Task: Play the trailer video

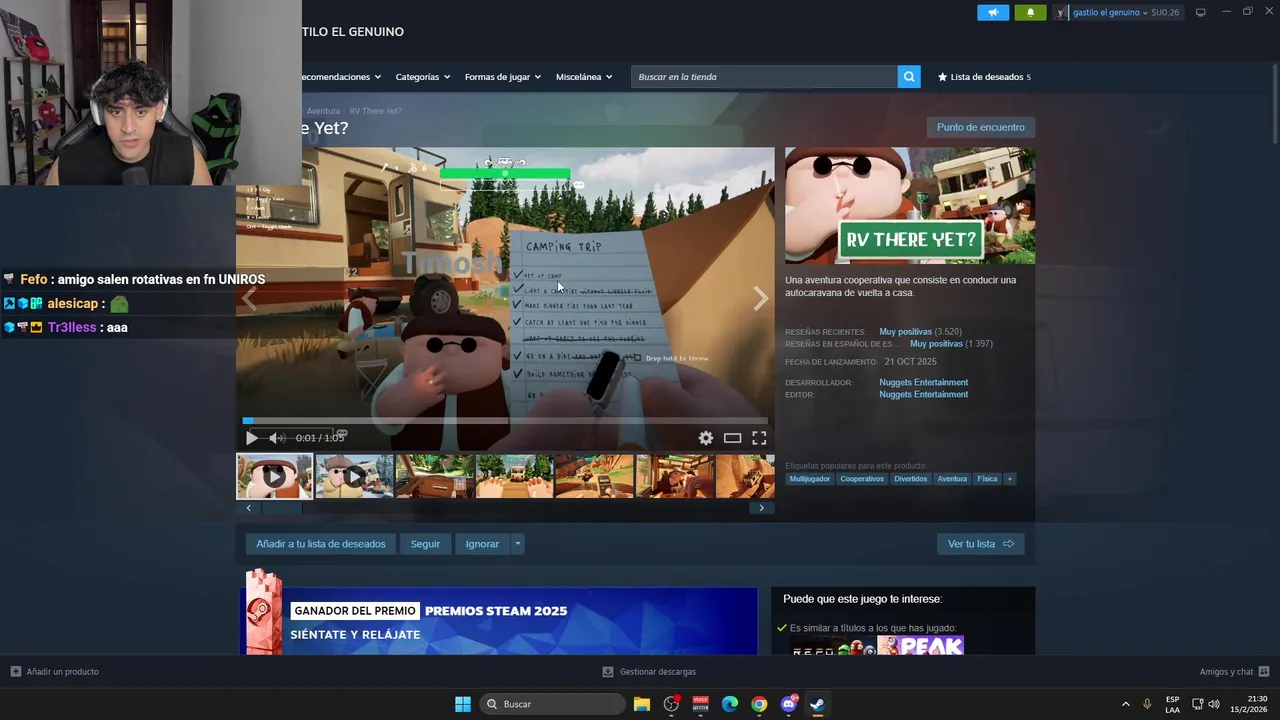Action: (251, 438)
